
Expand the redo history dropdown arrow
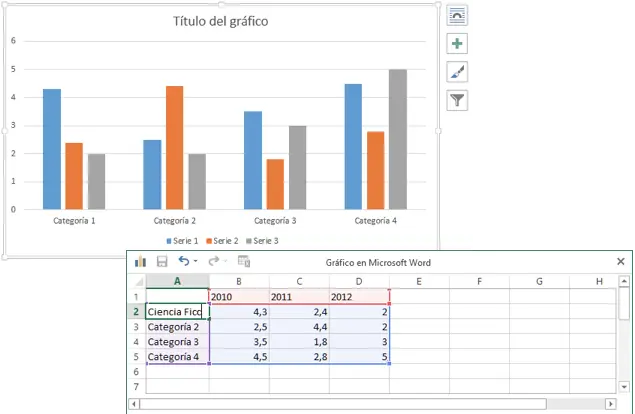pos(225,261)
